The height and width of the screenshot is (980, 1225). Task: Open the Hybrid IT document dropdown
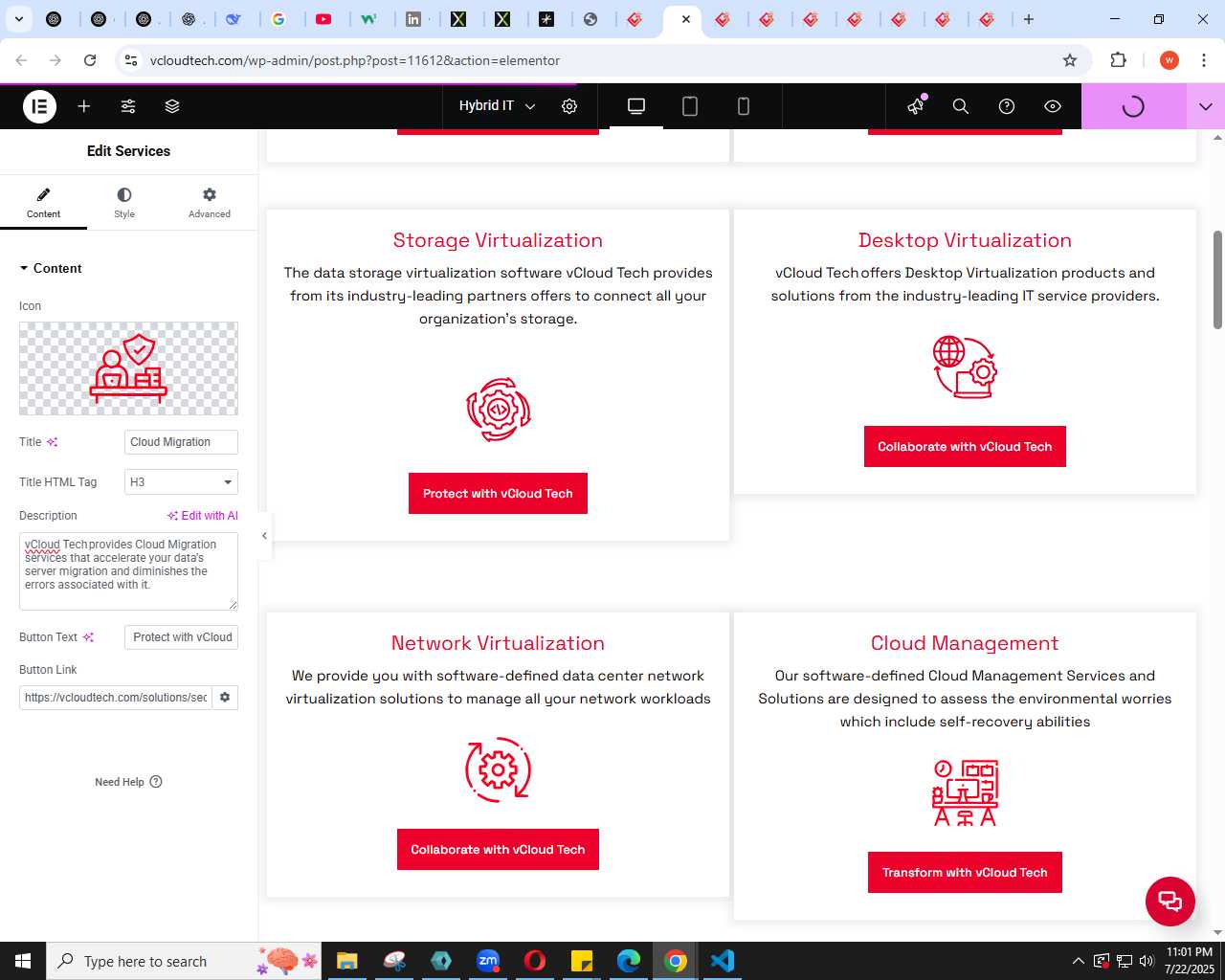click(x=498, y=106)
